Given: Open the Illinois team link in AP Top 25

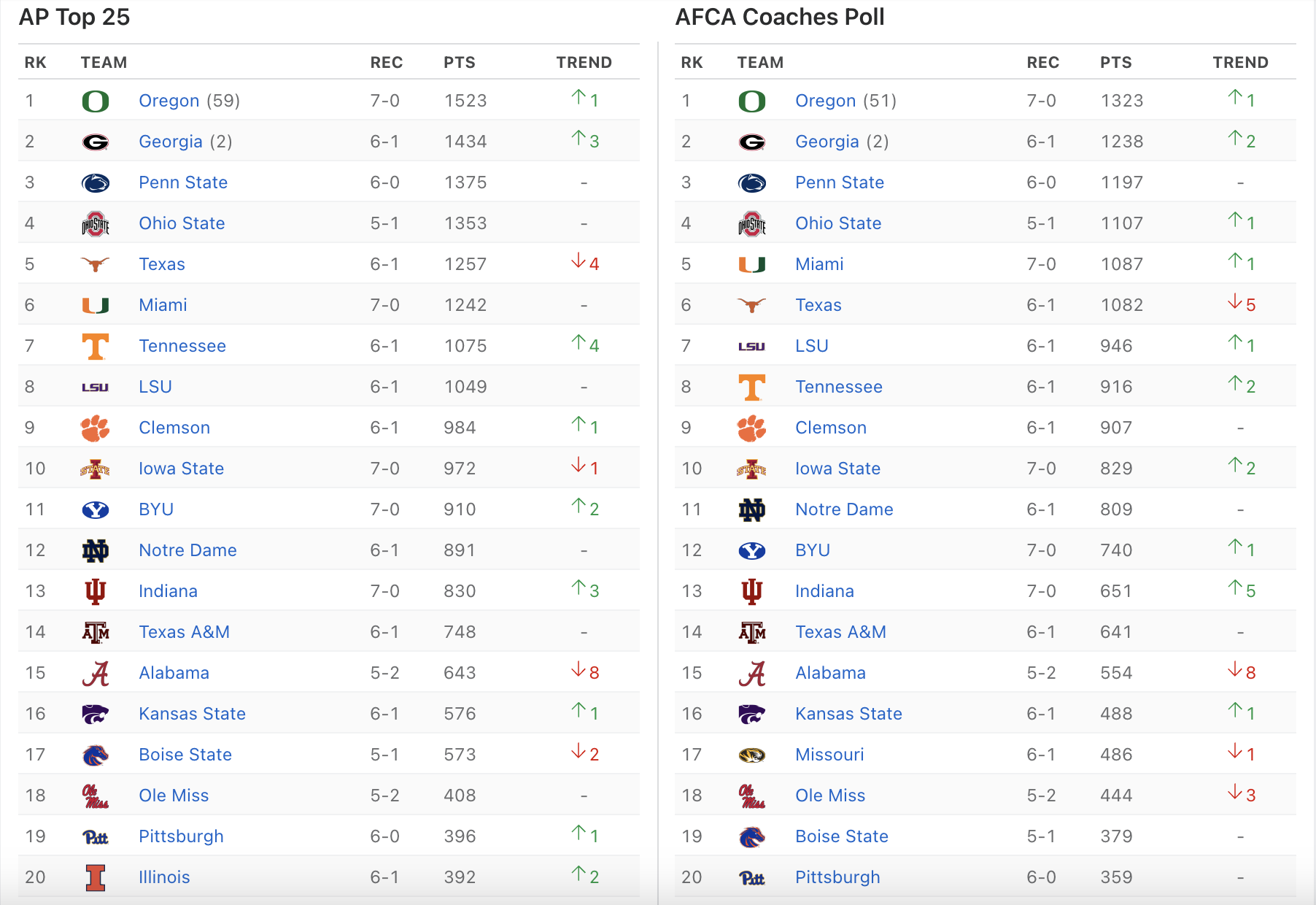Looking at the screenshot, I should click(164, 877).
